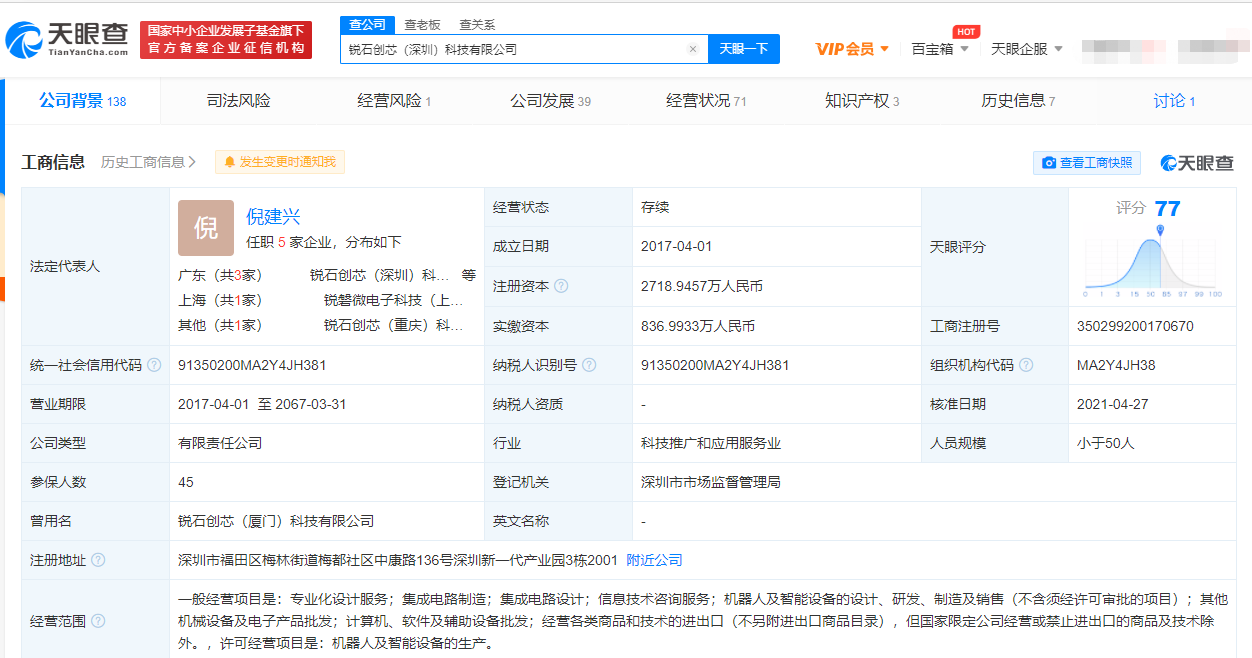
Task: Open the 天眼企服 dropdown
Action: pos(1027,49)
